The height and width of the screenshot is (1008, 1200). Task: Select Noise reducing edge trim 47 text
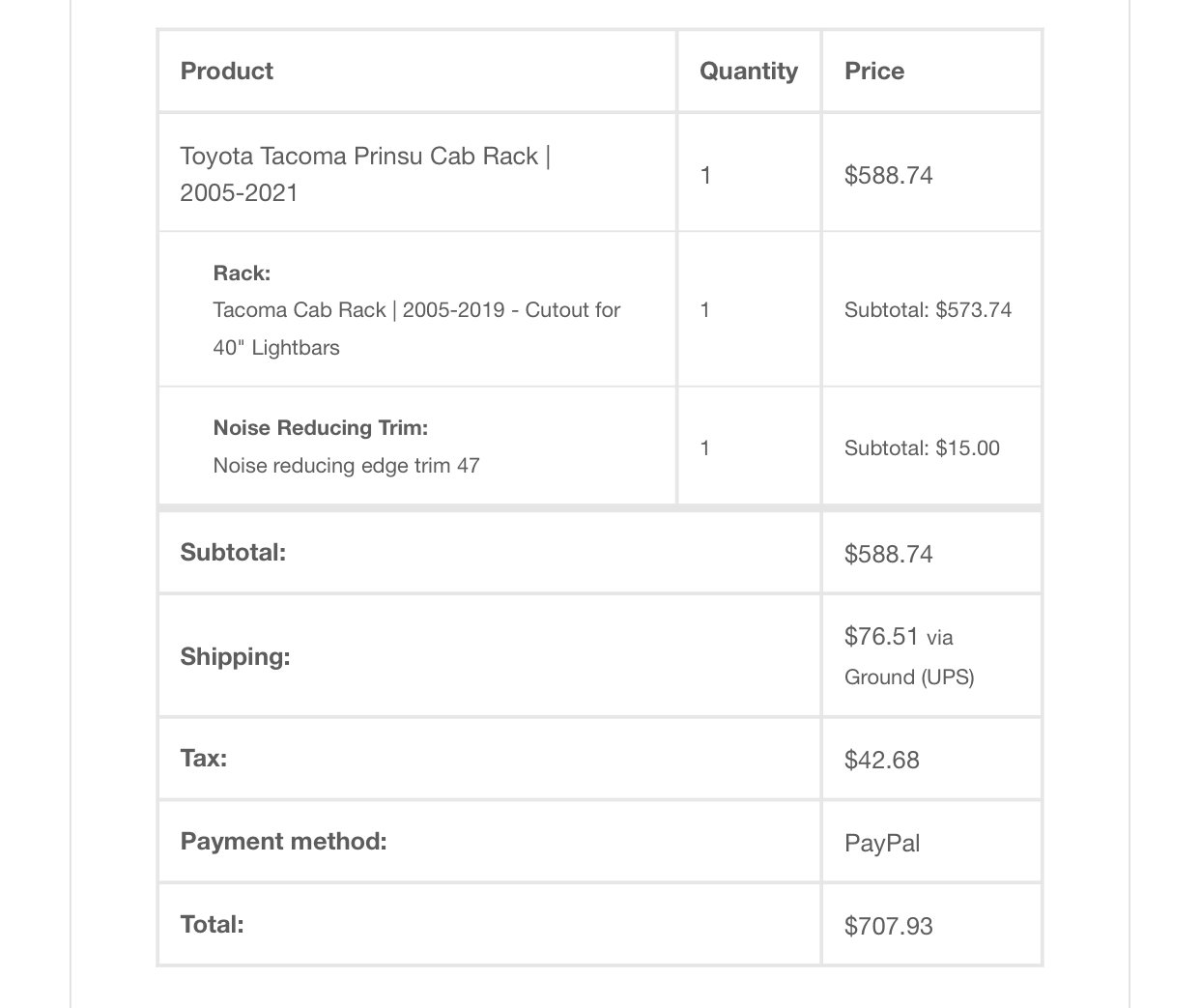346,466
